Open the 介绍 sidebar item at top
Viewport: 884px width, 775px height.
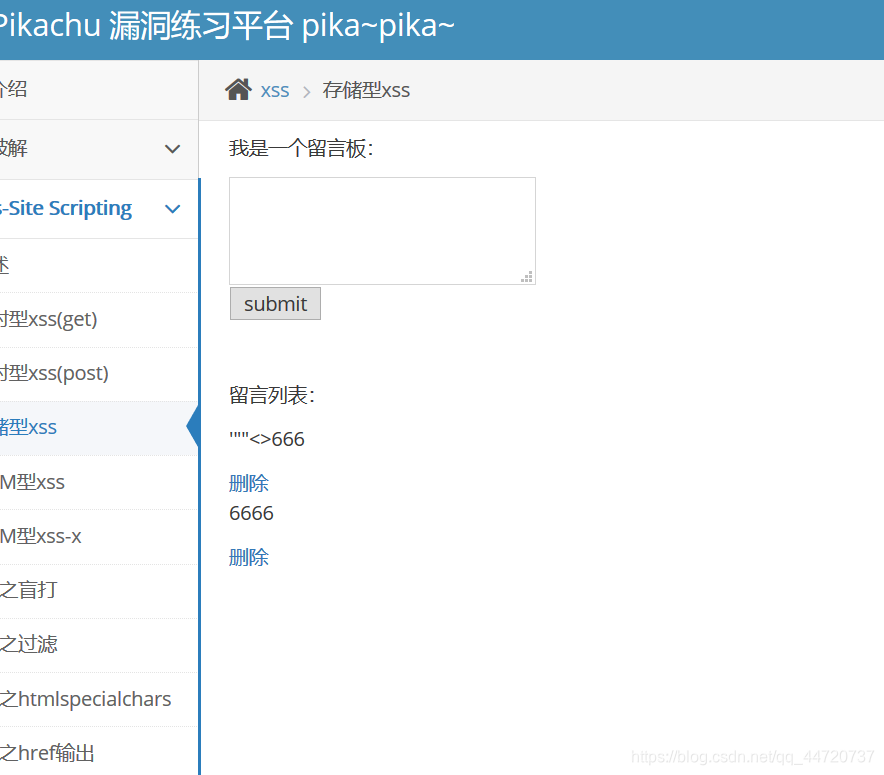(x=14, y=89)
